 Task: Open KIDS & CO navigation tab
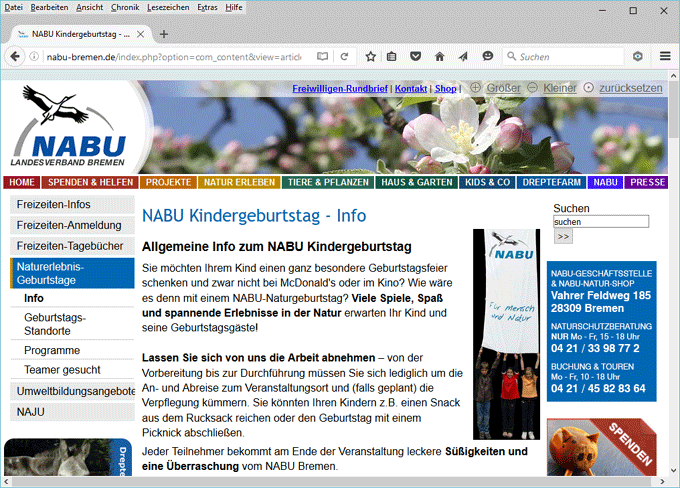(x=487, y=182)
